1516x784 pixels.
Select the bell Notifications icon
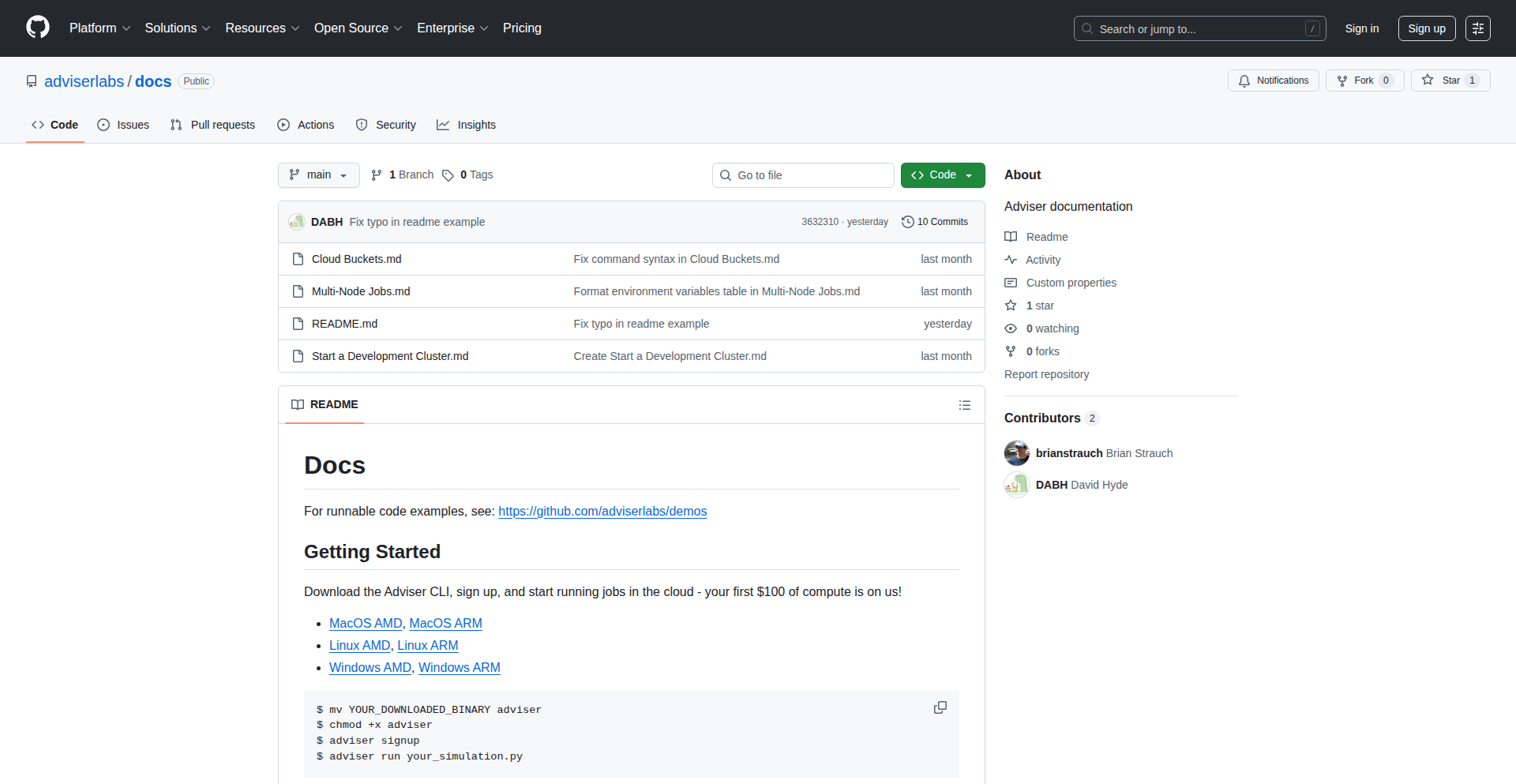1244,81
